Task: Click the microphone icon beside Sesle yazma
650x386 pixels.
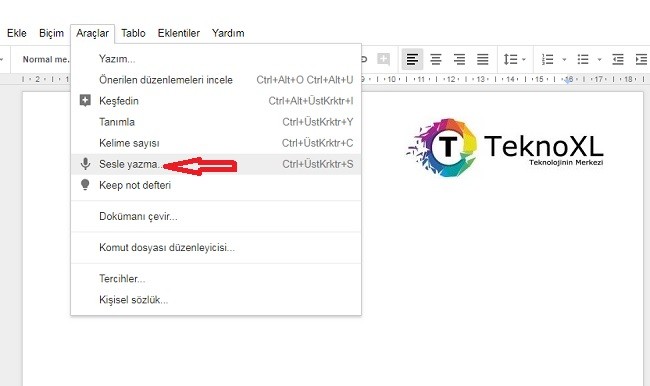Action: [85, 164]
